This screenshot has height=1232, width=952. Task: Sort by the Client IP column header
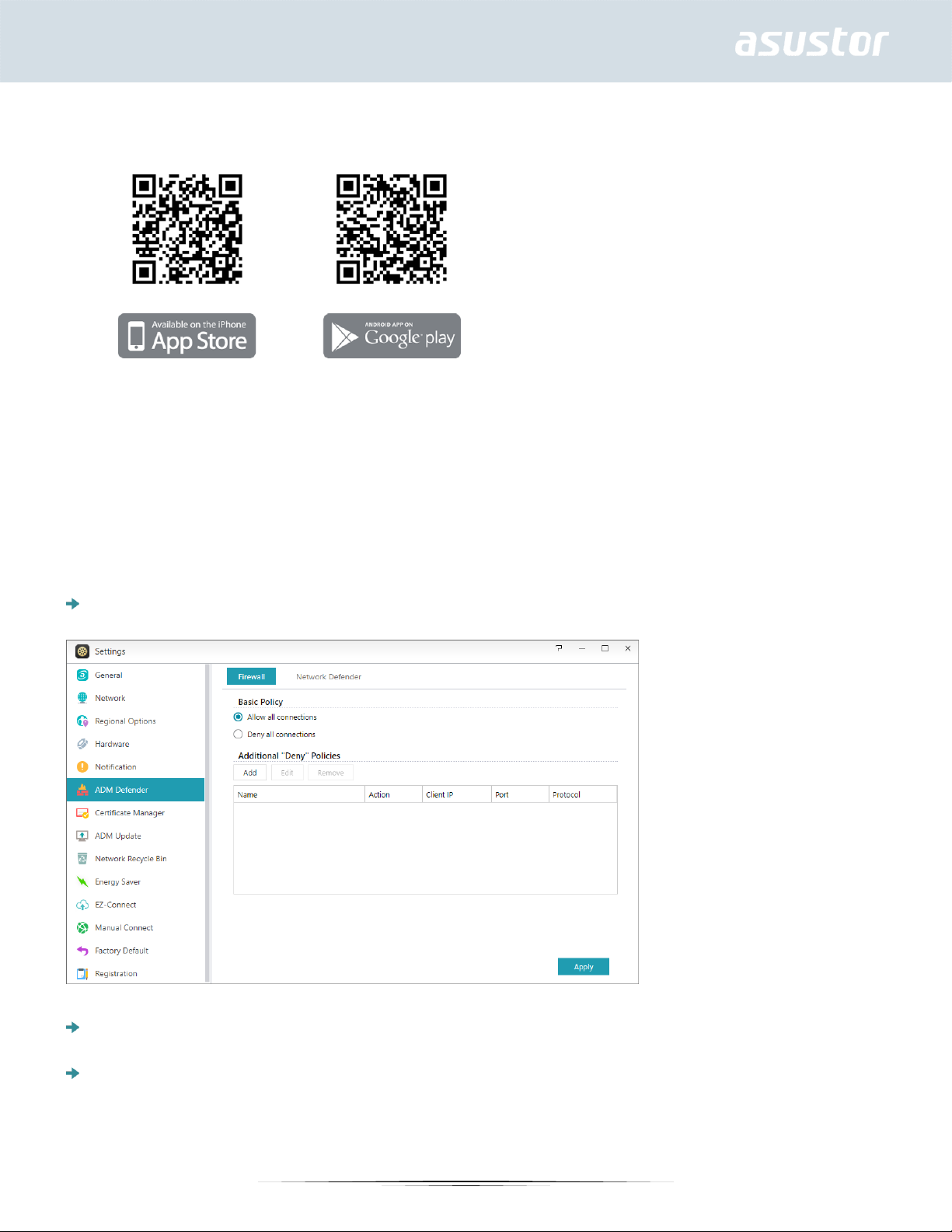click(x=457, y=794)
